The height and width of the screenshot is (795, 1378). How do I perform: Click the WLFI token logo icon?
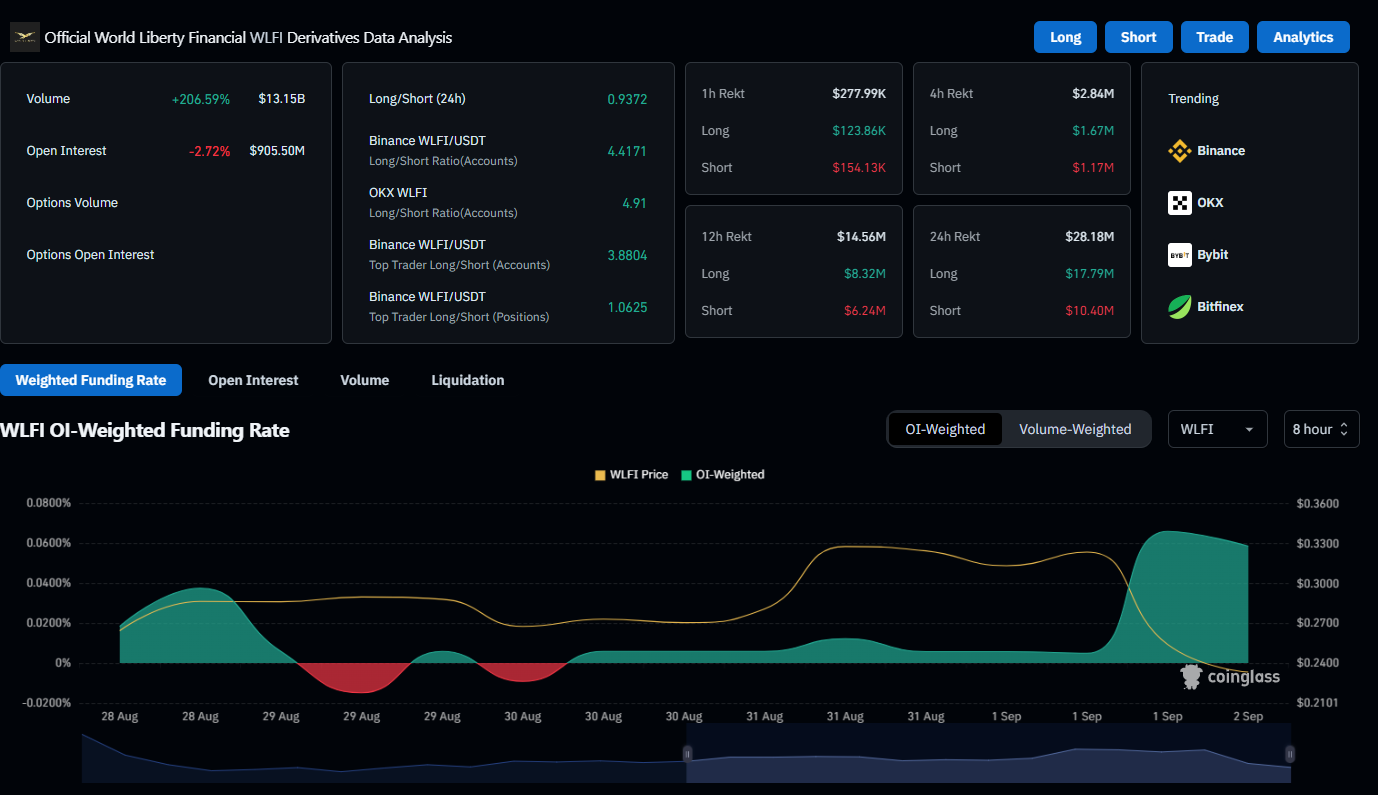pos(24,37)
